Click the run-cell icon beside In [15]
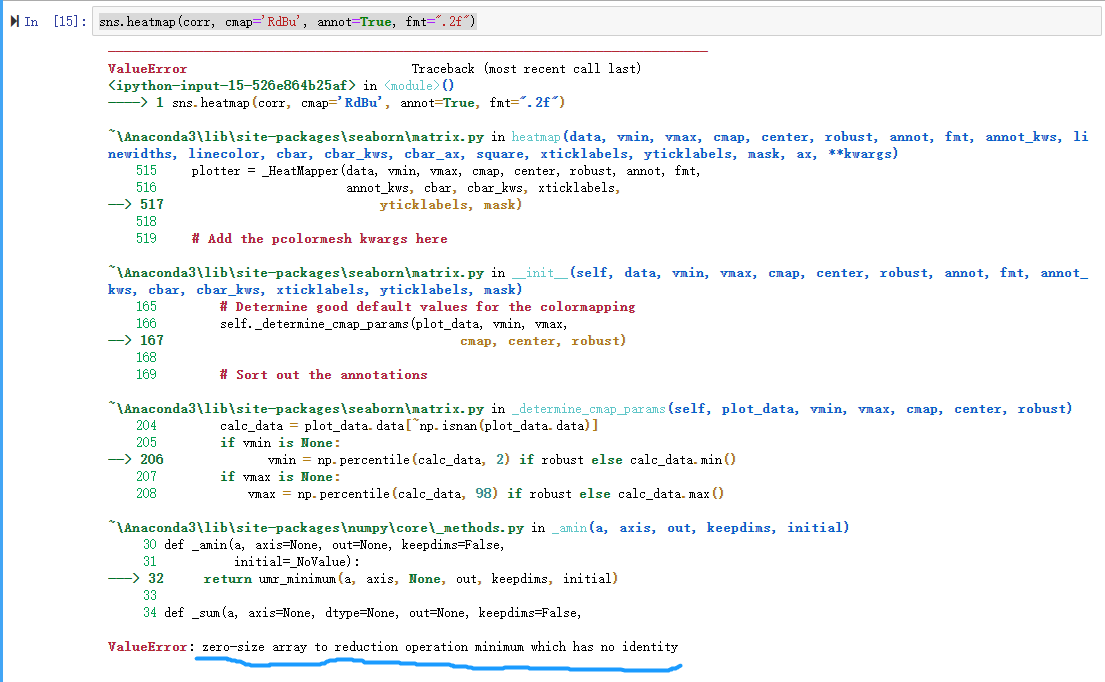 (x=15, y=22)
